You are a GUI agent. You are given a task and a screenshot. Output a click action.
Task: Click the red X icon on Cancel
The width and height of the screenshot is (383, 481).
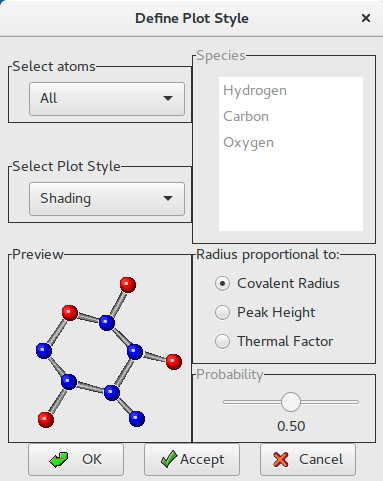pos(281,460)
